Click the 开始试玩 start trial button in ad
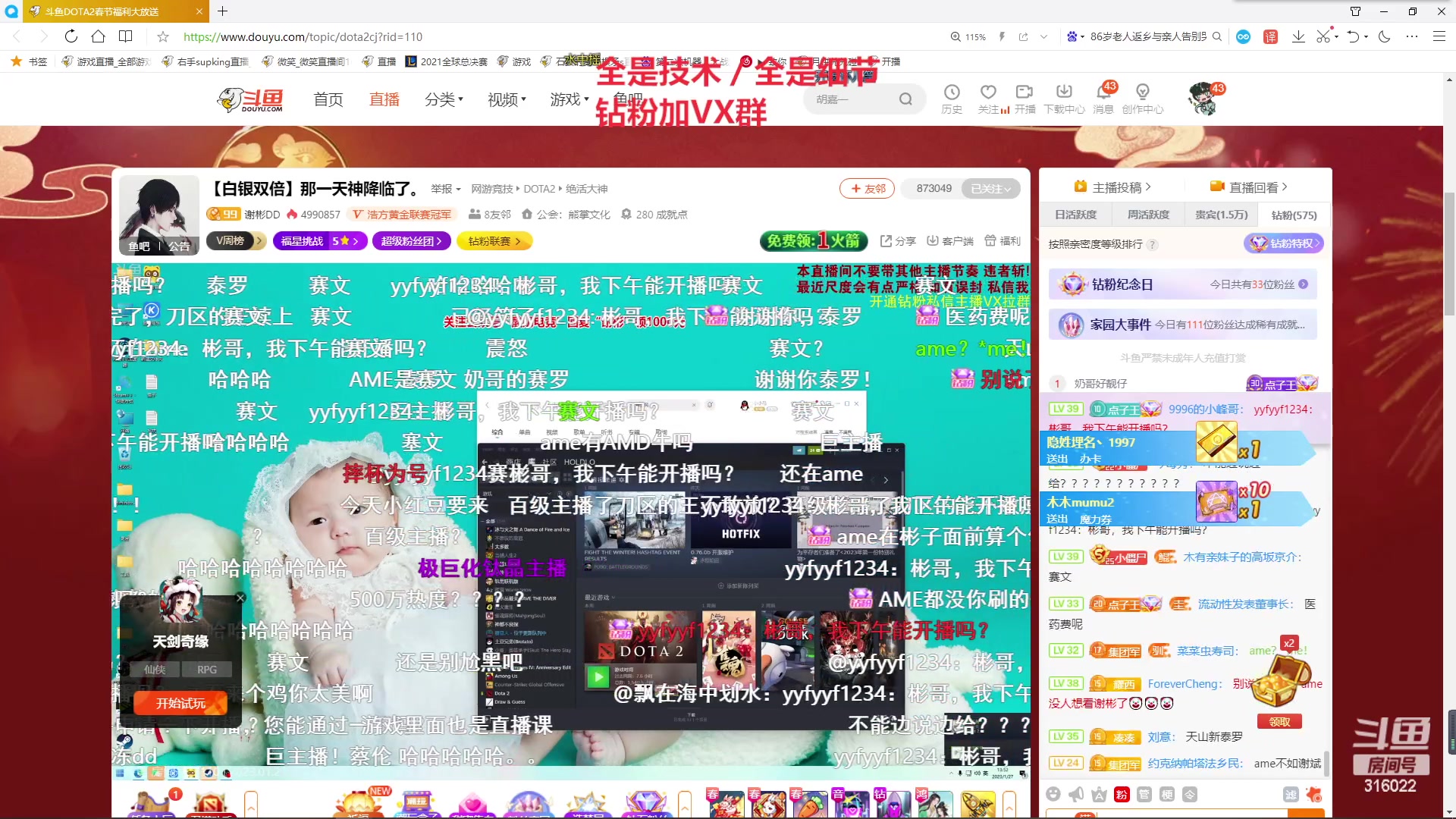The width and height of the screenshot is (1456, 819). [180, 704]
